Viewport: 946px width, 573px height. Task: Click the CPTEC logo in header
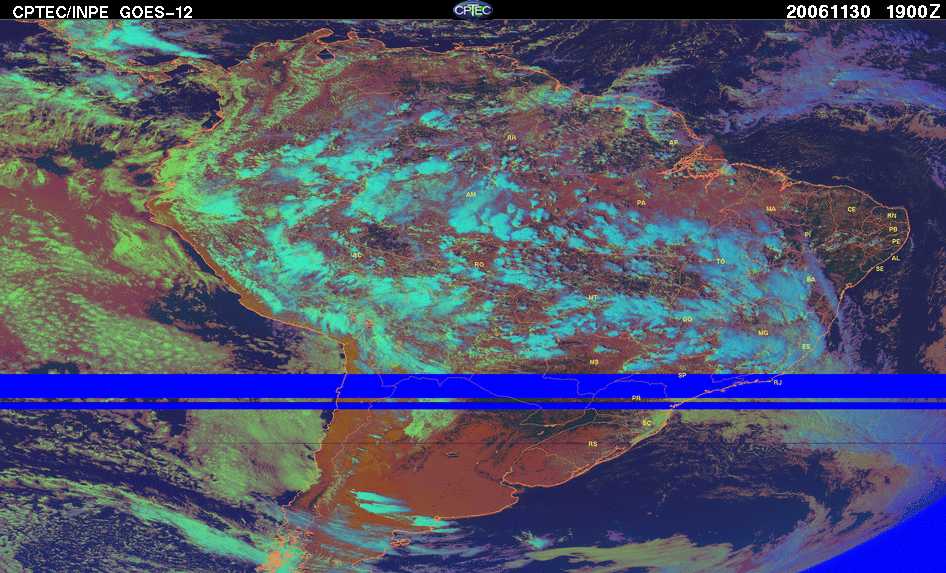(473, 10)
